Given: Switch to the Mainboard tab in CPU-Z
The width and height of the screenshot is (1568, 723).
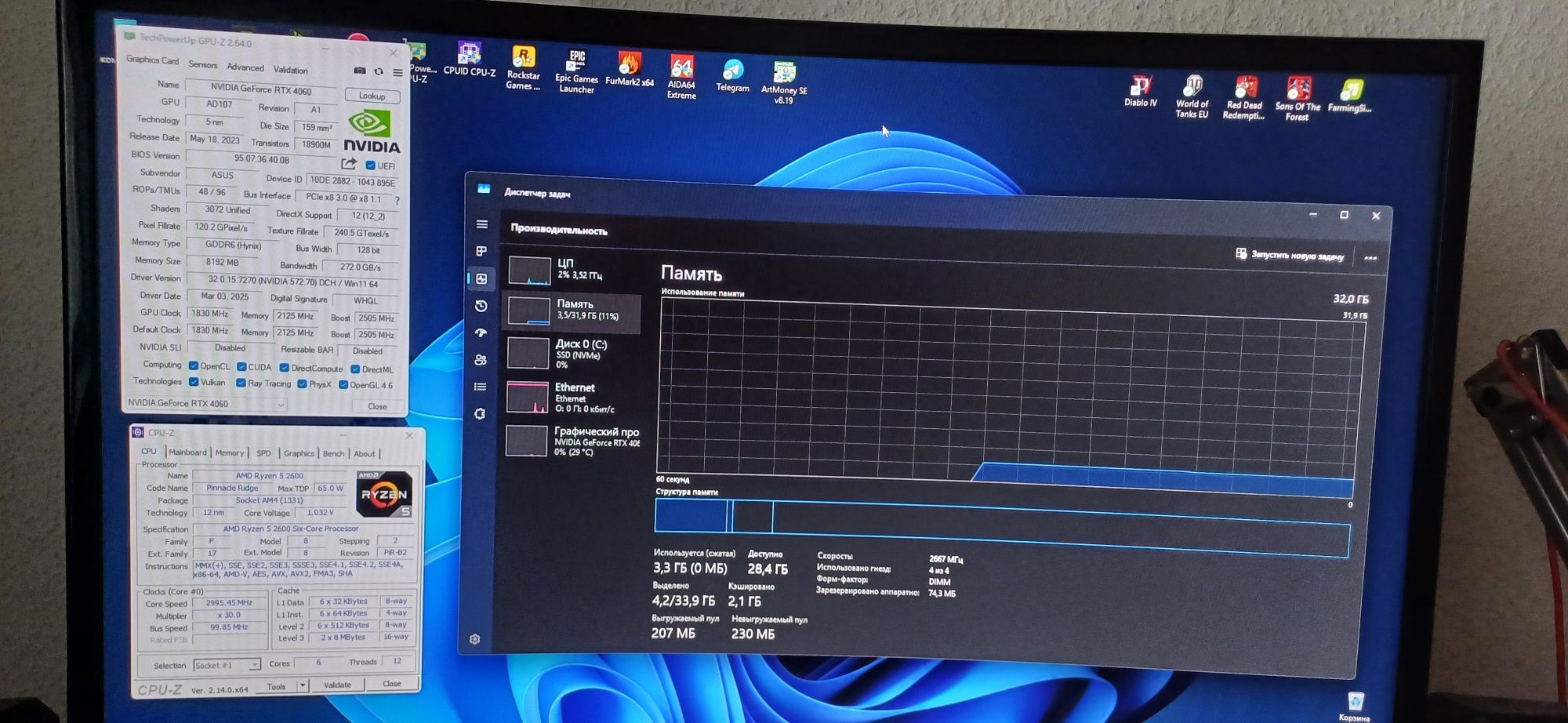Looking at the screenshot, I should [x=187, y=452].
